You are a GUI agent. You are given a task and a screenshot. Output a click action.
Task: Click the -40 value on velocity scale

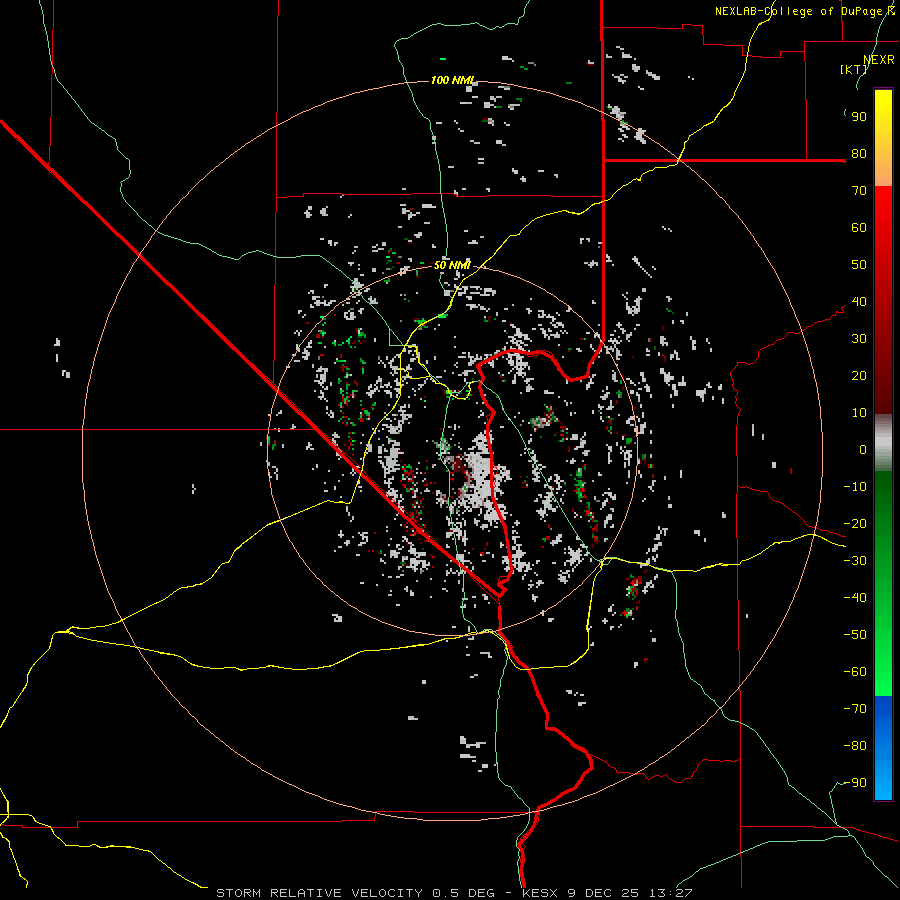[x=855, y=598]
